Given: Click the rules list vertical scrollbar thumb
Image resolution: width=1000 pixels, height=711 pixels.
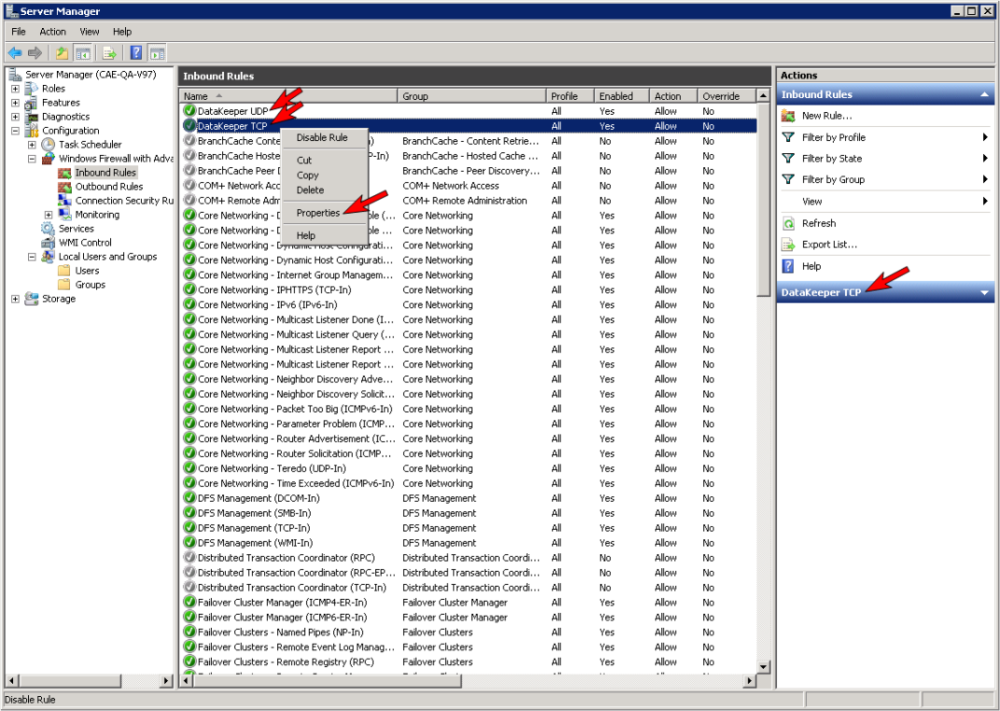Looking at the screenshot, I should 763,200.
